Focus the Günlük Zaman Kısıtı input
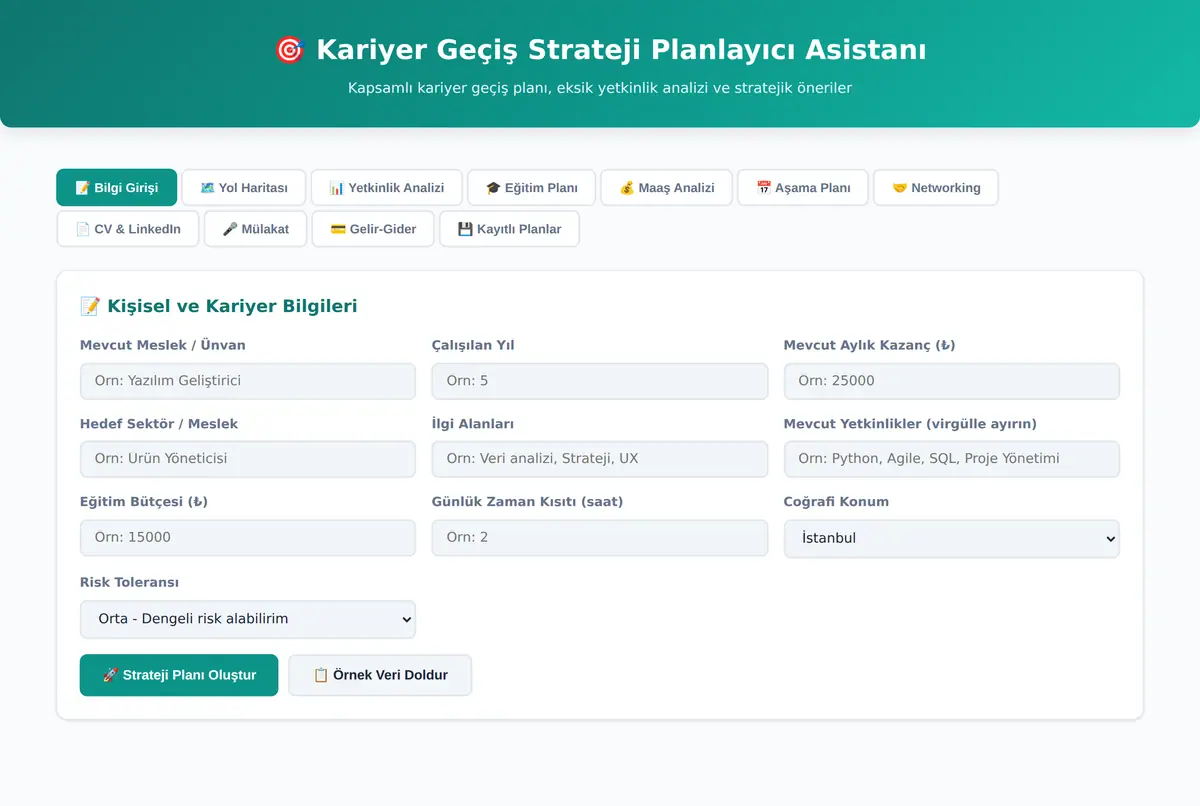Screen dimensions: 1200x806 click(600, 537)
